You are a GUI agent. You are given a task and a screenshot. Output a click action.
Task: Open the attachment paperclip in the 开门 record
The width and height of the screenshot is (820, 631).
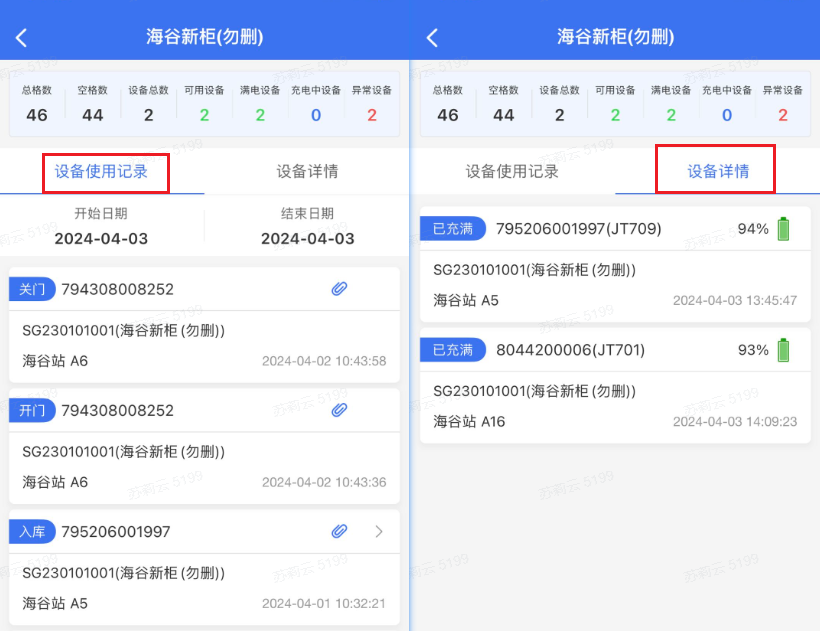tap(339, 410)
